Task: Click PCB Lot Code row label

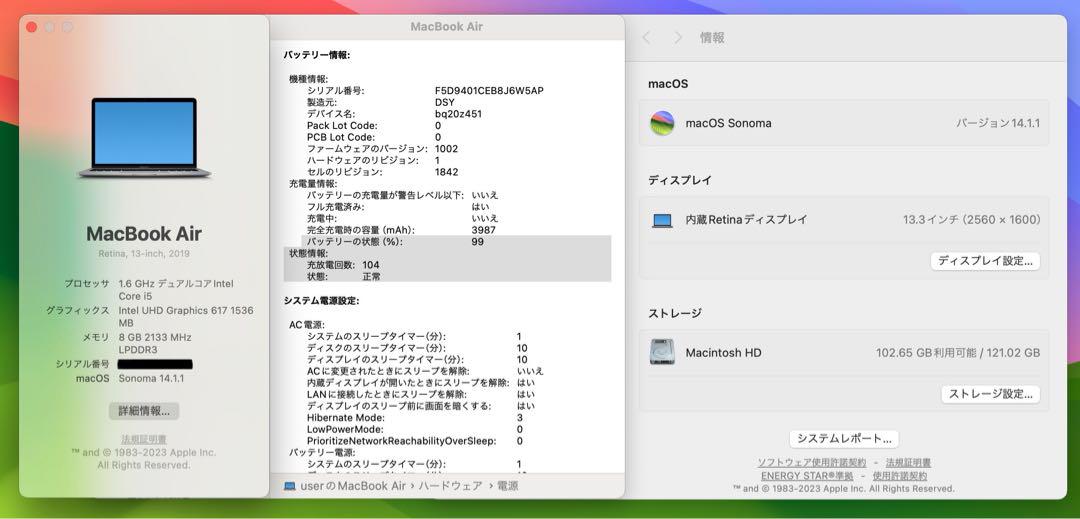Action: click(x=342, y=138)
